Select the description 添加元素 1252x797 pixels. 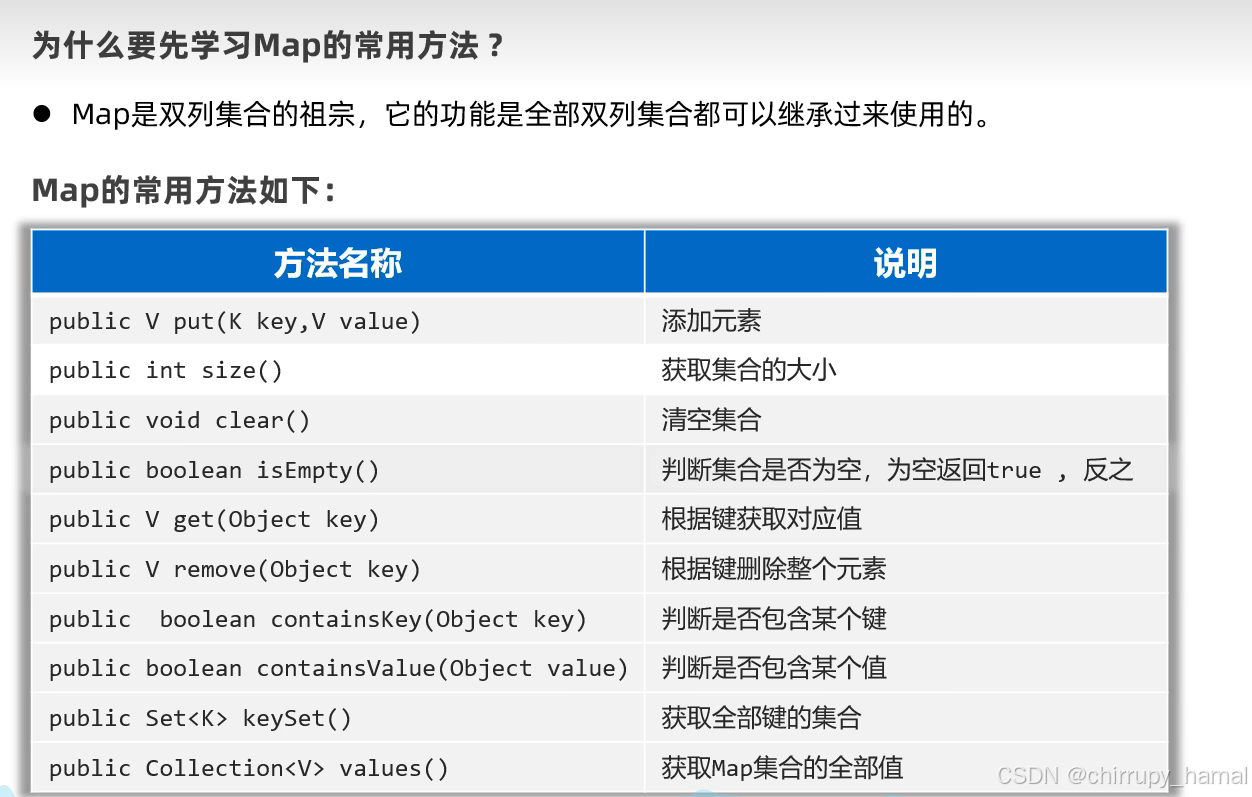pyautogui.click(x=711, y=321)
